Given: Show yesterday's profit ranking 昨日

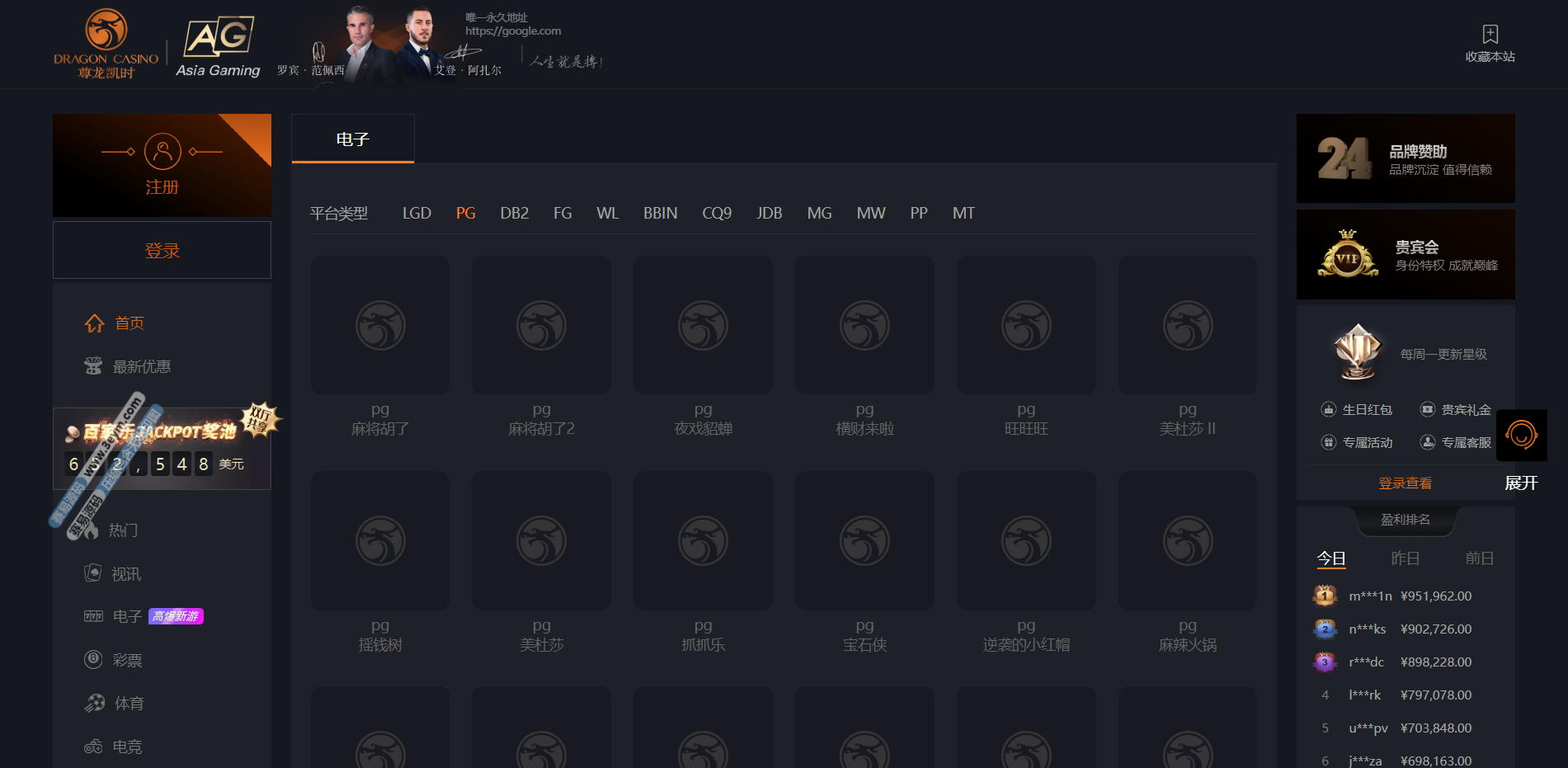Looking at the screenshot, I should tap(1405, 558).
